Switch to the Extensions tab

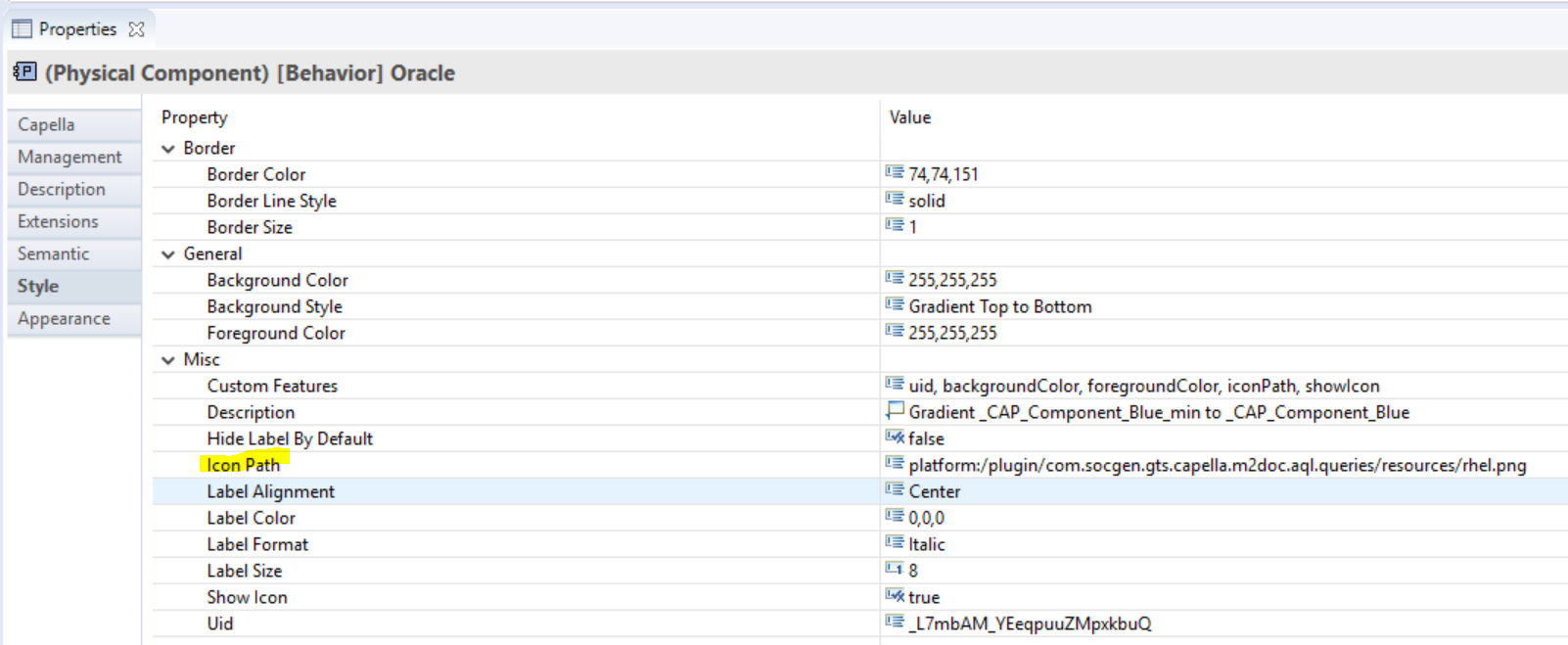point(74,221)
